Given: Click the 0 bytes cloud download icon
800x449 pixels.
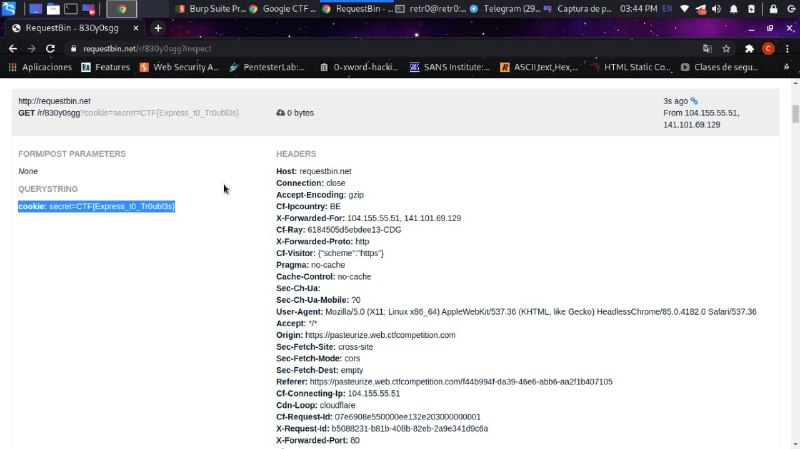Looking at the screenshot, I should tap(280, 113).
